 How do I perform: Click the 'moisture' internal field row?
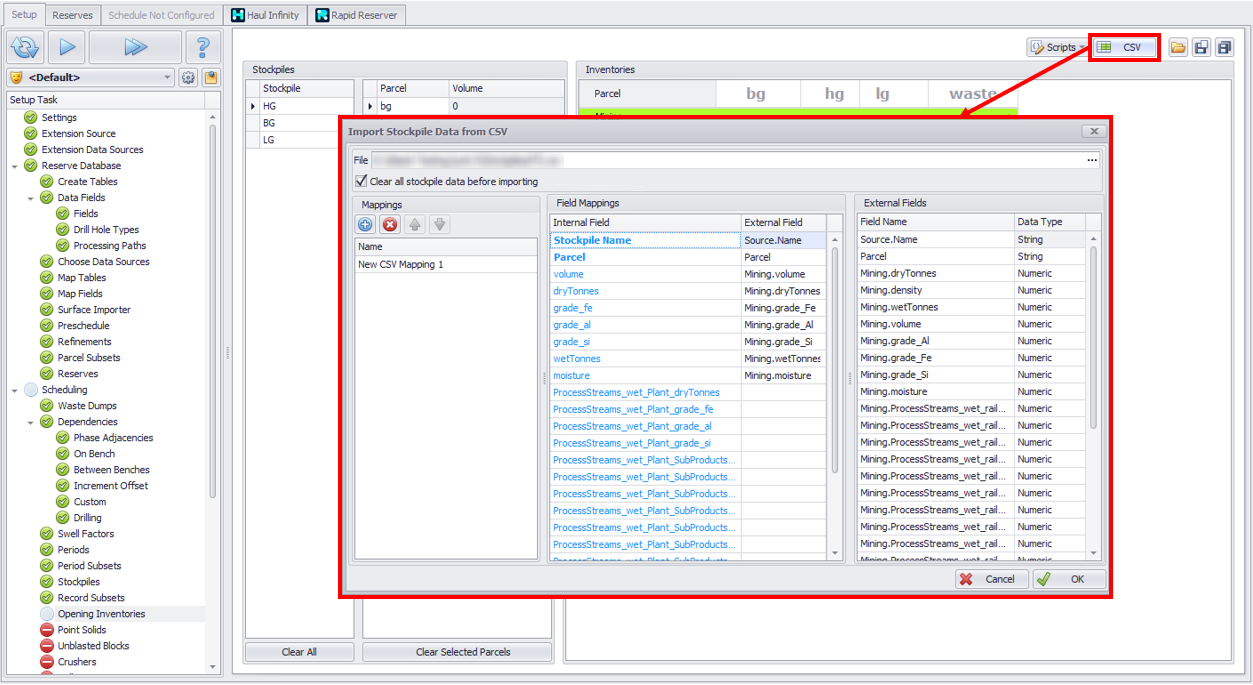[646, 376]
